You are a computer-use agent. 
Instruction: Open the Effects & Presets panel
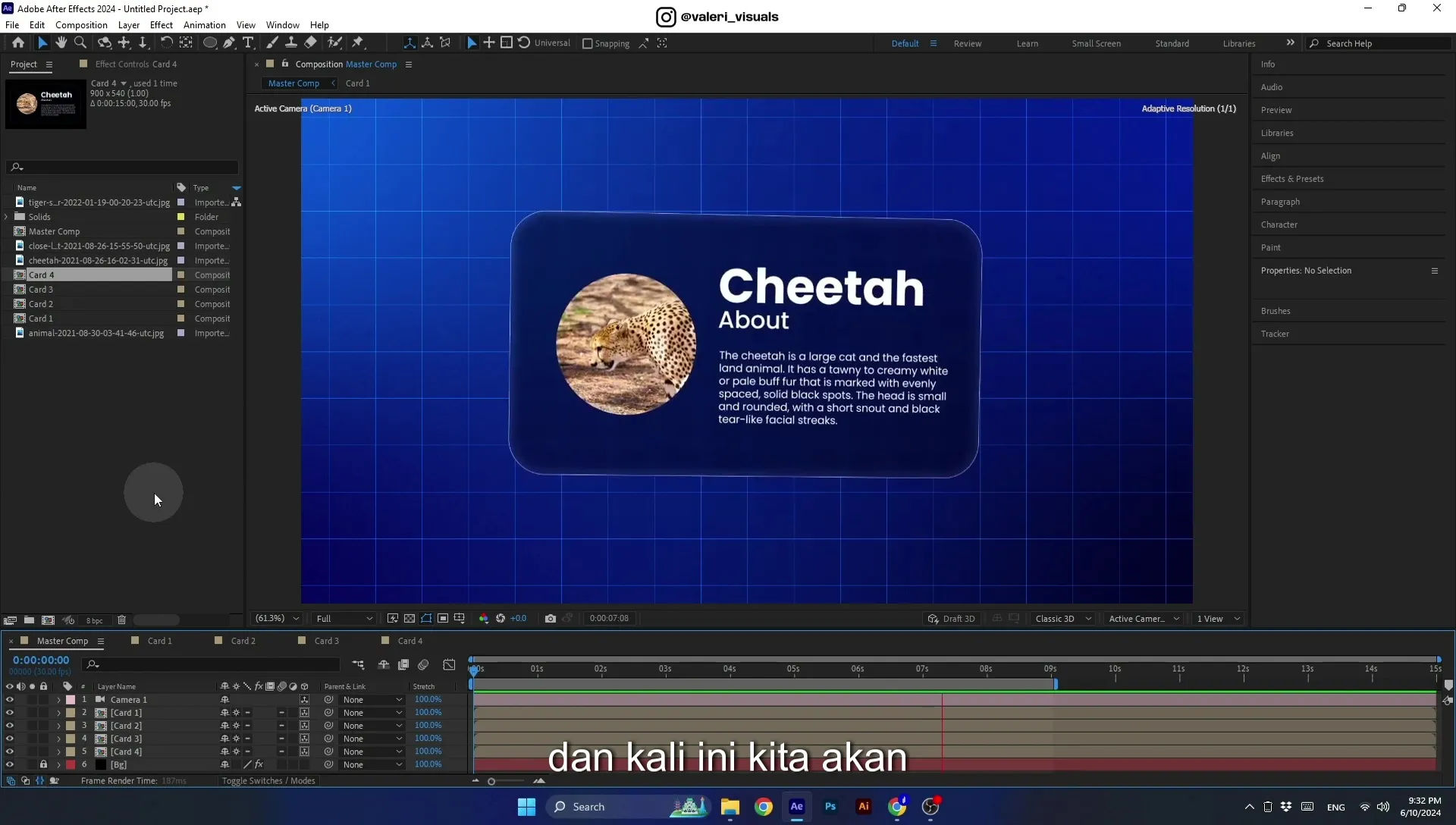click(x=1292, y=179)
